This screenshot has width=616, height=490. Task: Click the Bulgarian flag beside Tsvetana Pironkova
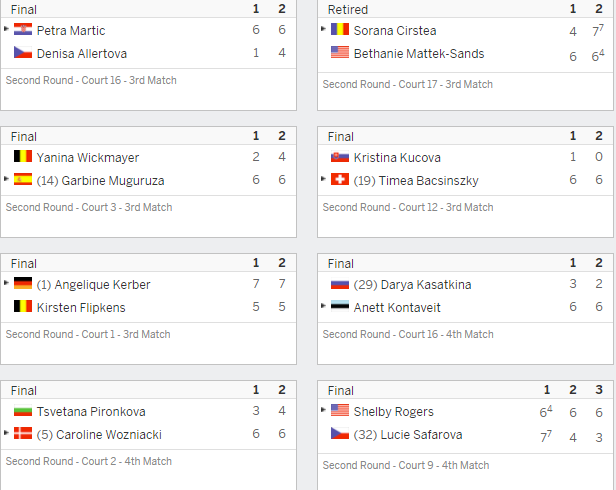point(23,410)
